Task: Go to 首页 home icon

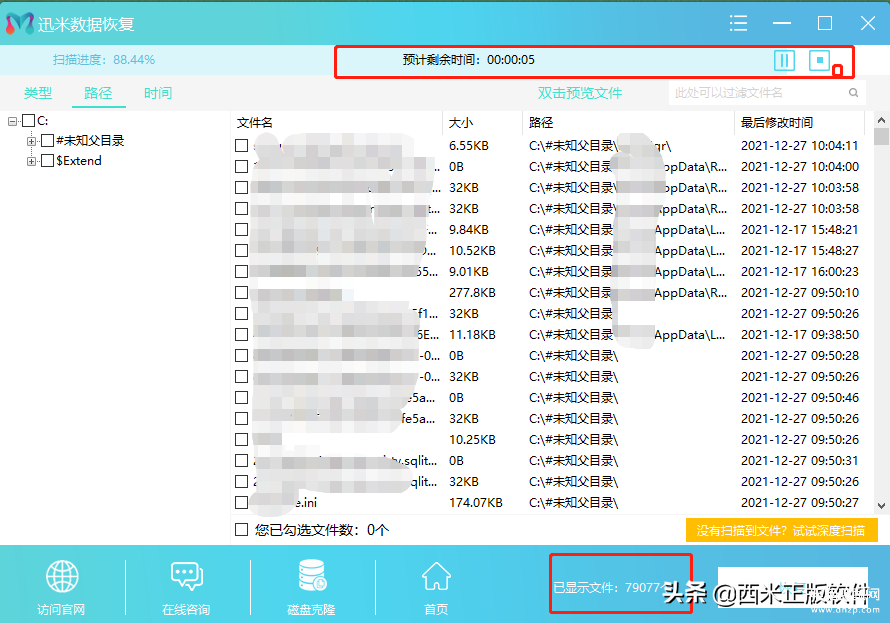Action: click(436, 576)
